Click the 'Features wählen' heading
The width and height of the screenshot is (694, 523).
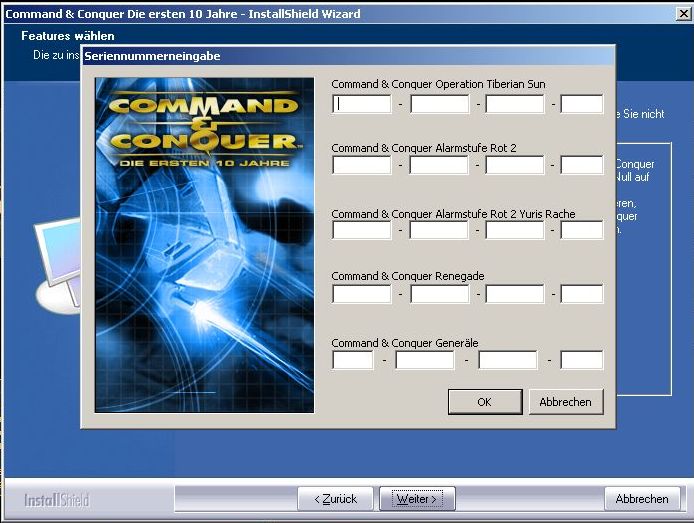tap(68, 36)
